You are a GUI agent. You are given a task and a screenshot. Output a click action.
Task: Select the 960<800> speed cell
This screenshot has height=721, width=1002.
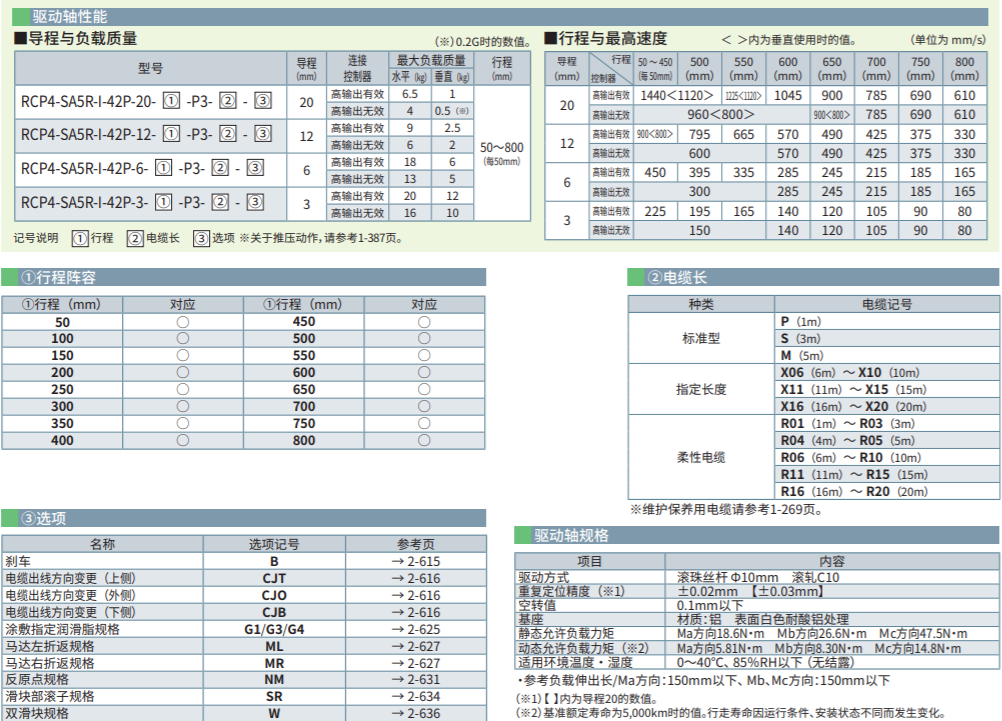pyautogui.click(x=721, y=114)
